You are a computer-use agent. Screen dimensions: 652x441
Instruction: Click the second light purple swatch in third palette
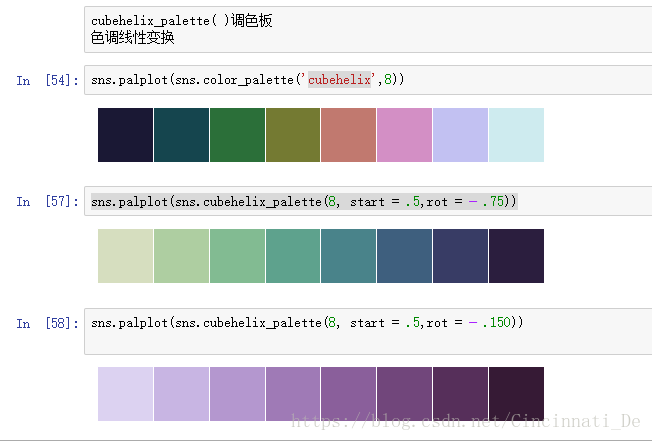point(181,394)
